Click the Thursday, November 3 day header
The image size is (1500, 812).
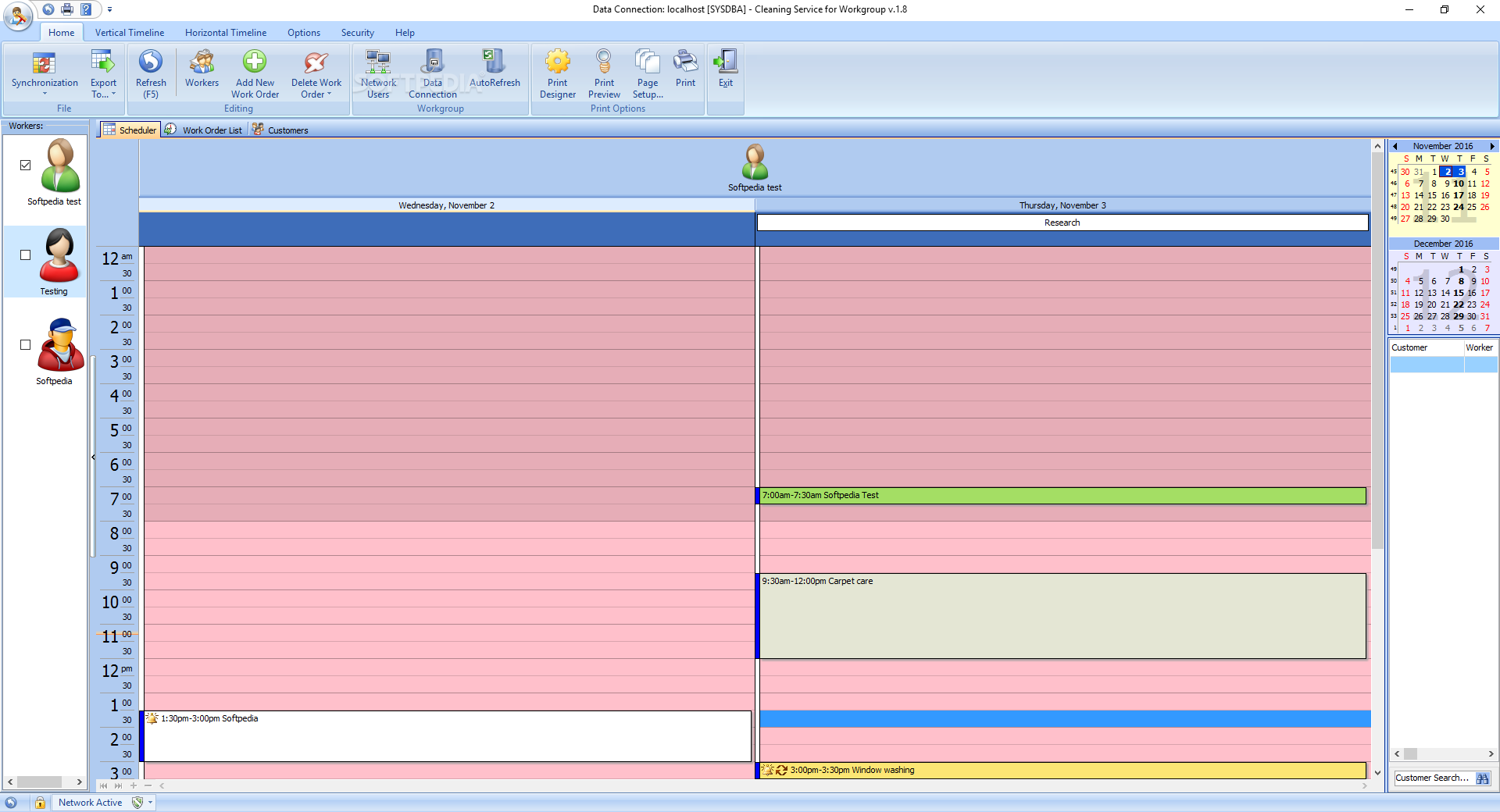(1062, 205)
